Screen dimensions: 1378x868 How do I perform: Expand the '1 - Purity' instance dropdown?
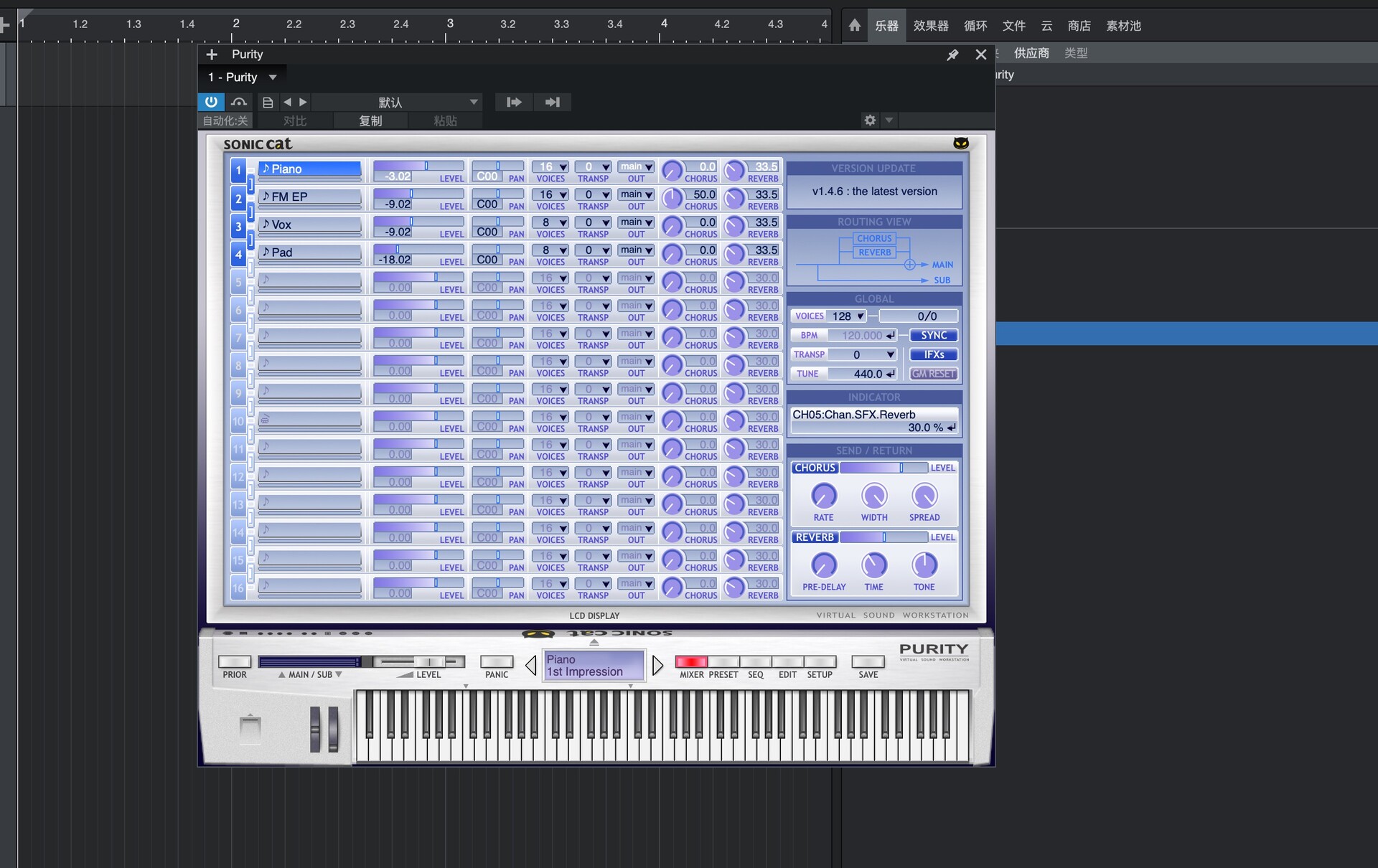(x=273, y=77)
